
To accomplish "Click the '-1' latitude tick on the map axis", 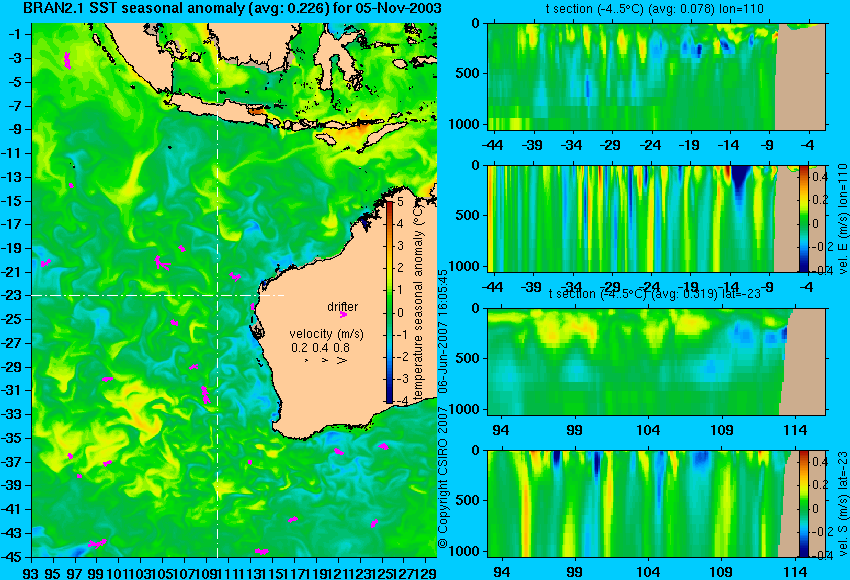I will (x=15, y=34).
